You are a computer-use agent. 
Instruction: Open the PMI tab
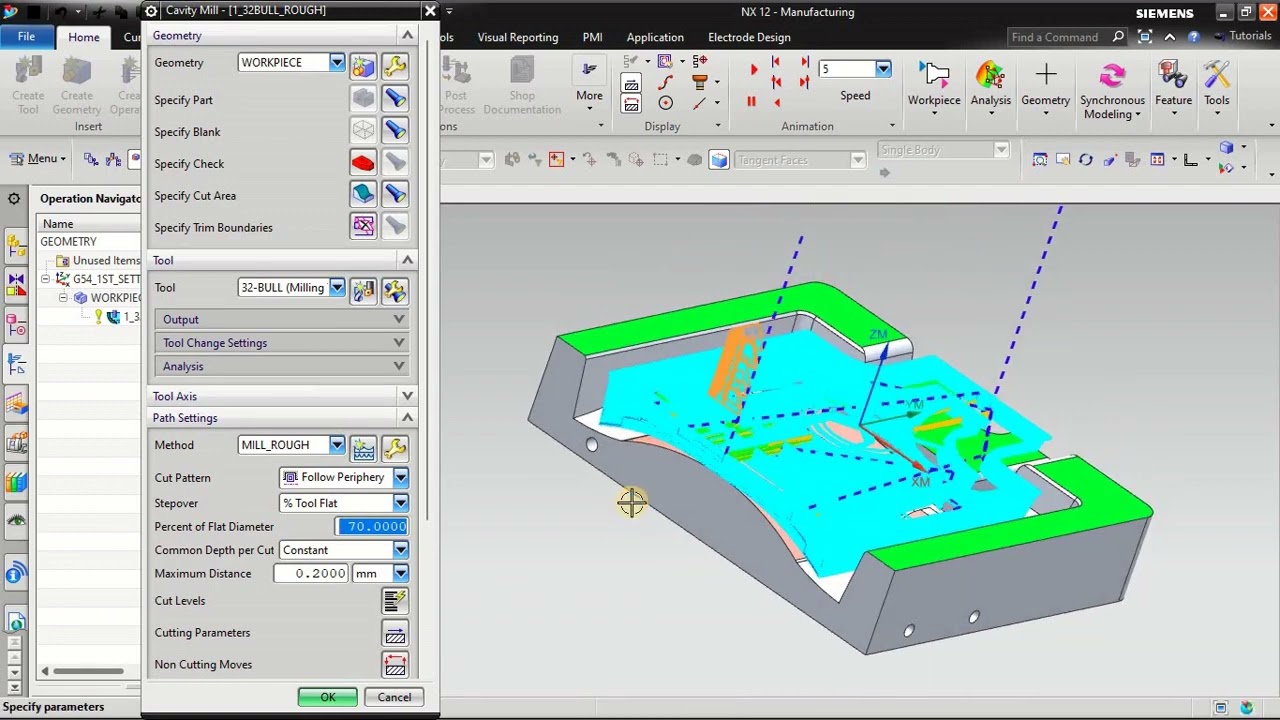[x=592, y=37]
